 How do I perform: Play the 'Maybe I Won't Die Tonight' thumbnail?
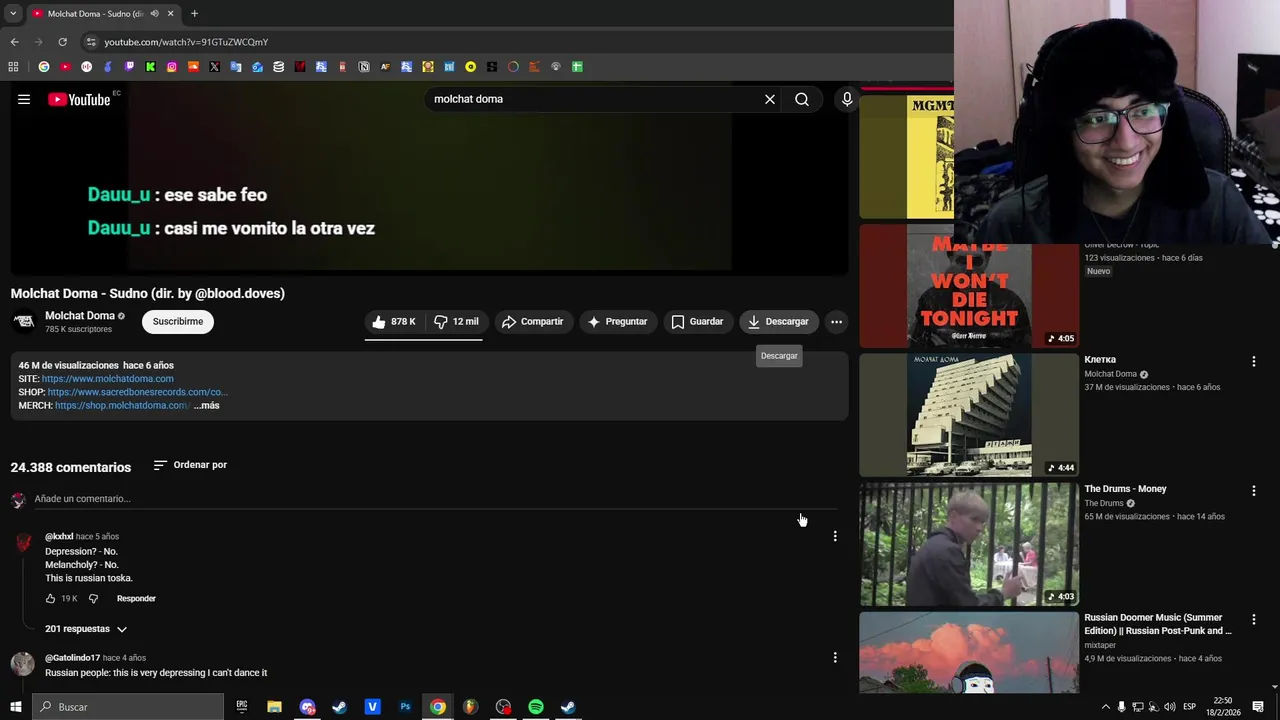pyautogui.click(x=969, y=286)
